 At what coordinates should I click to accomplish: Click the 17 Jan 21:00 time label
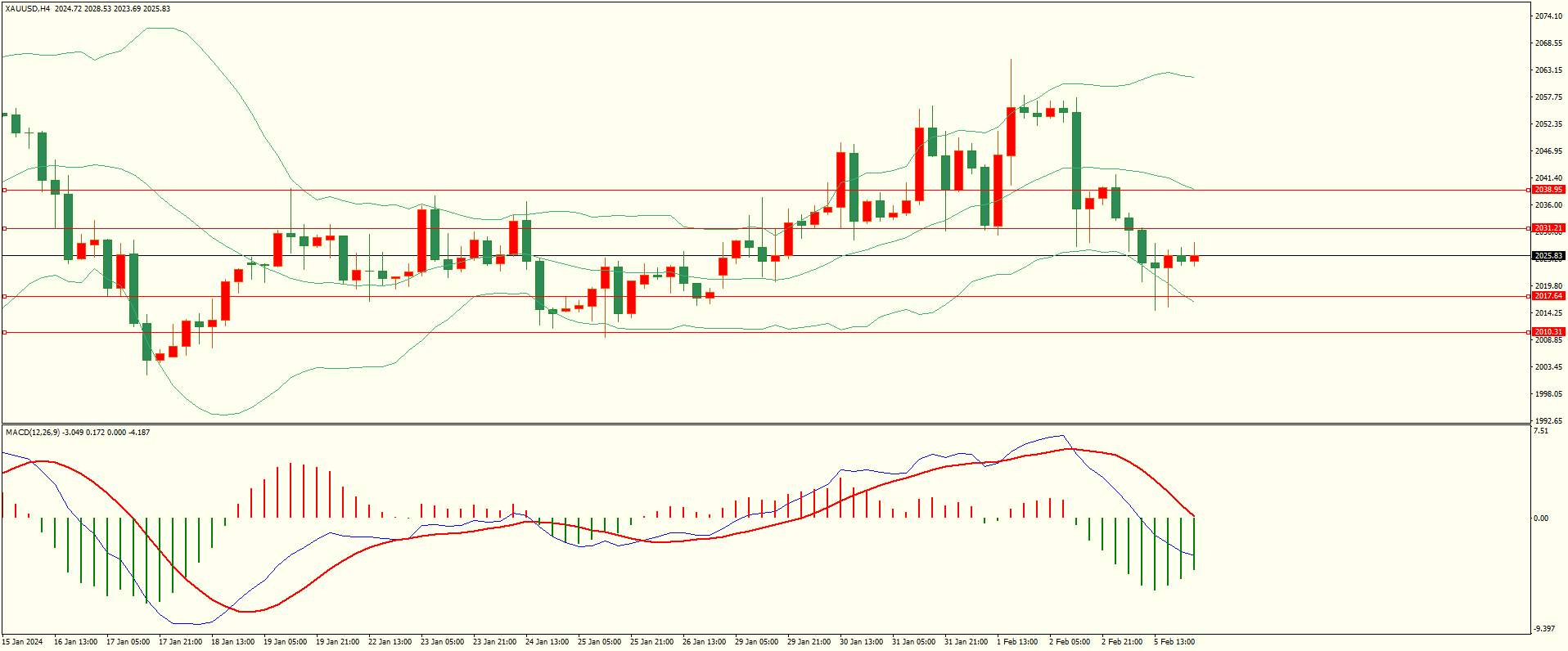click(x=181, y=642)
